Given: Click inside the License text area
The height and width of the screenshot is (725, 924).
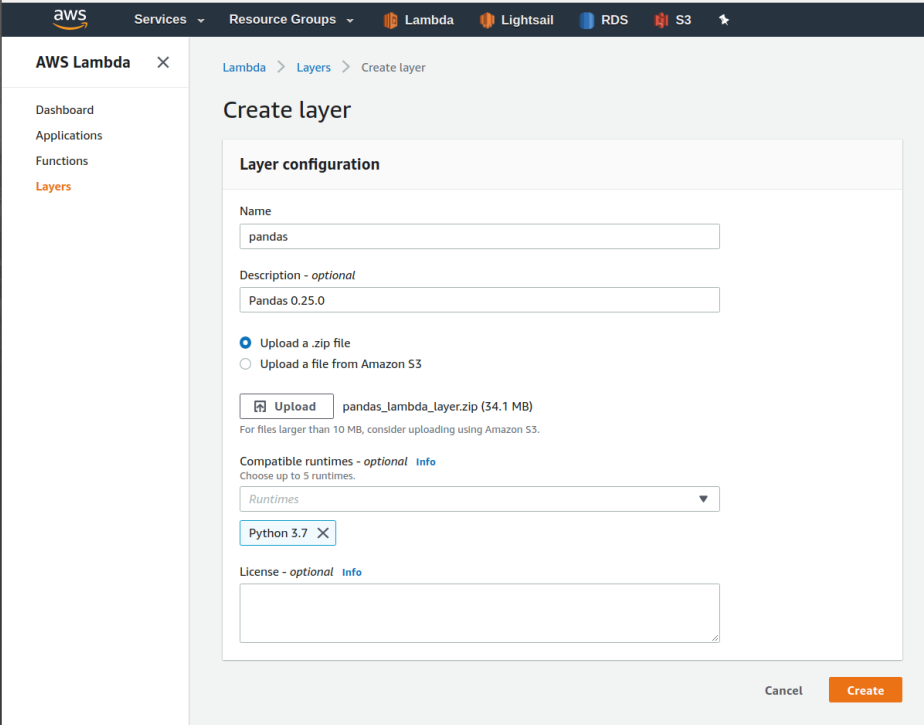Looking at the screenshot, I should click(478, 610).
